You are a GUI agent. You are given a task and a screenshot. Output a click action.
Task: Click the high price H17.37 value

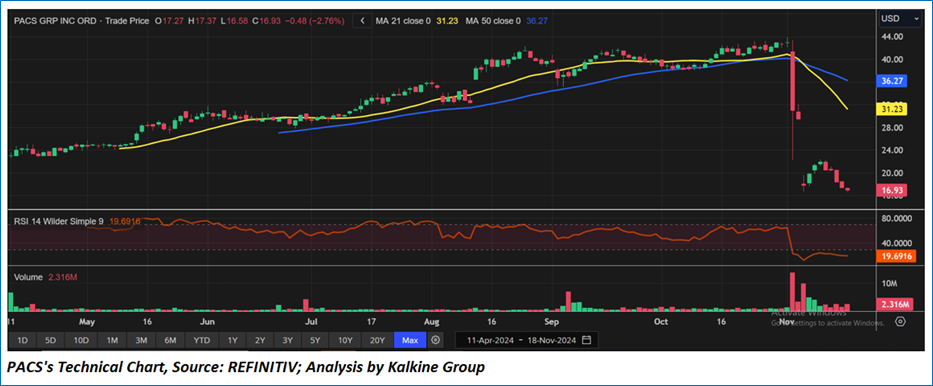pyautogui.click(x=202, y=21)
